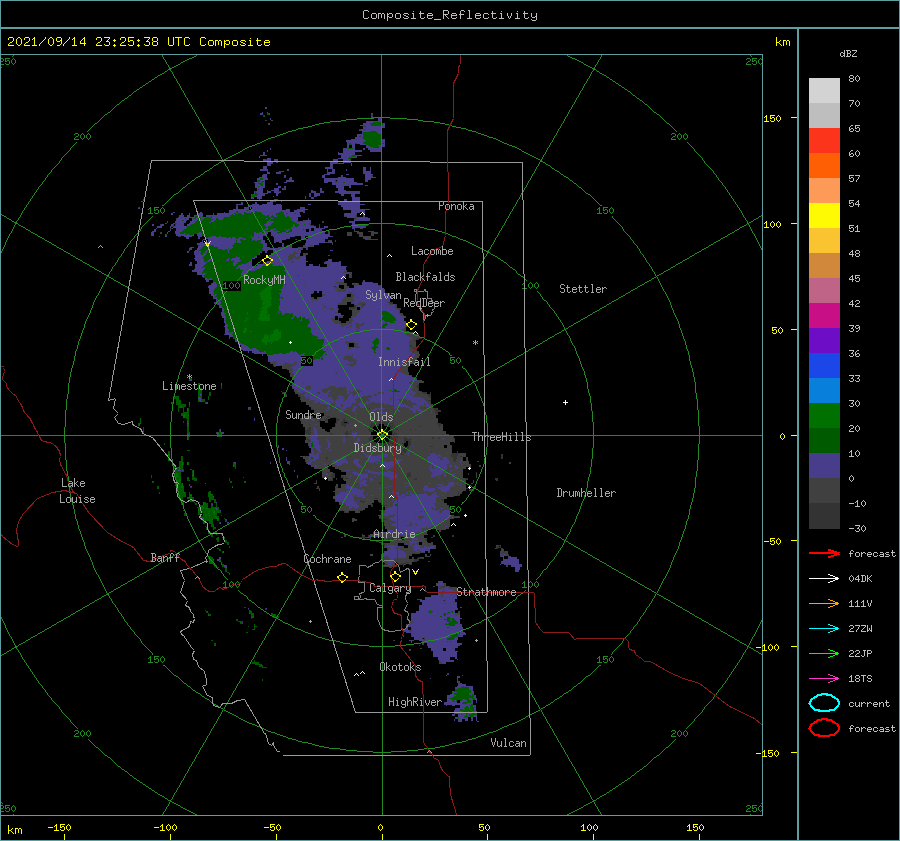
Task: Click the Sylvan town label
Action: click(383, 295)
